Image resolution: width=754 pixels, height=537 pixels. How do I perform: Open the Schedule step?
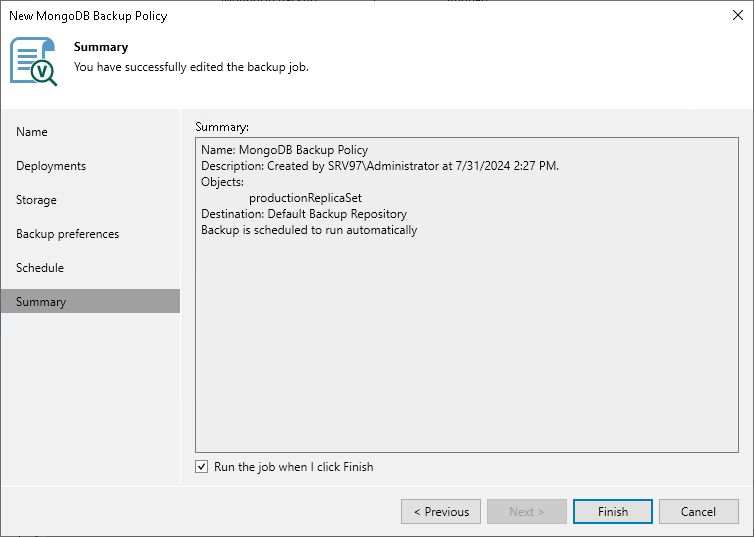(40, 268)
